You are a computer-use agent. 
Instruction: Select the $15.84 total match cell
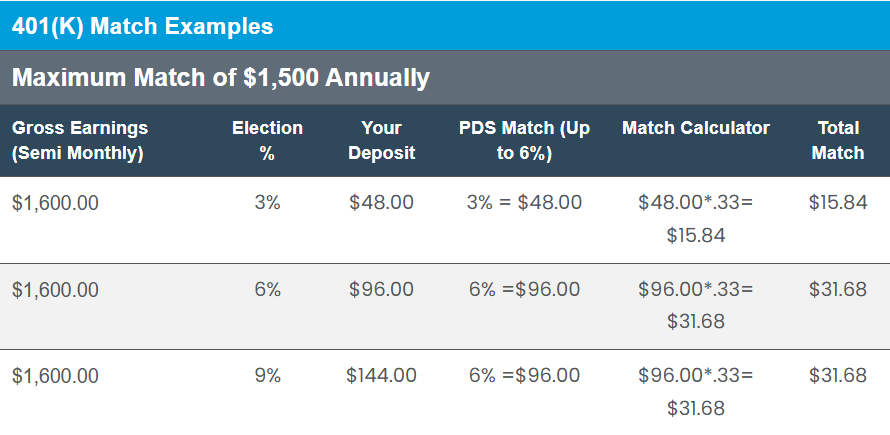(838, 203)
